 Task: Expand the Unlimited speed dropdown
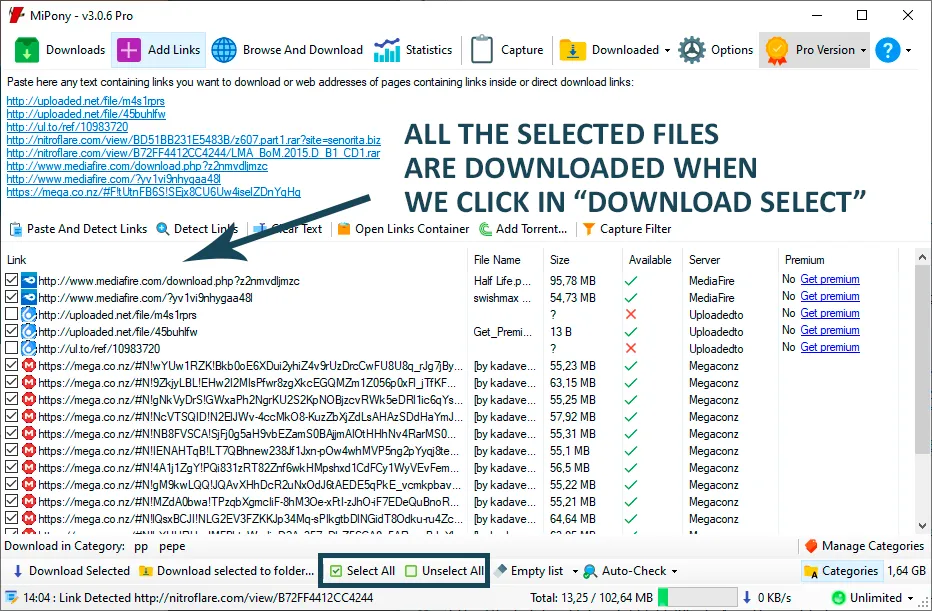pos(910,598)
